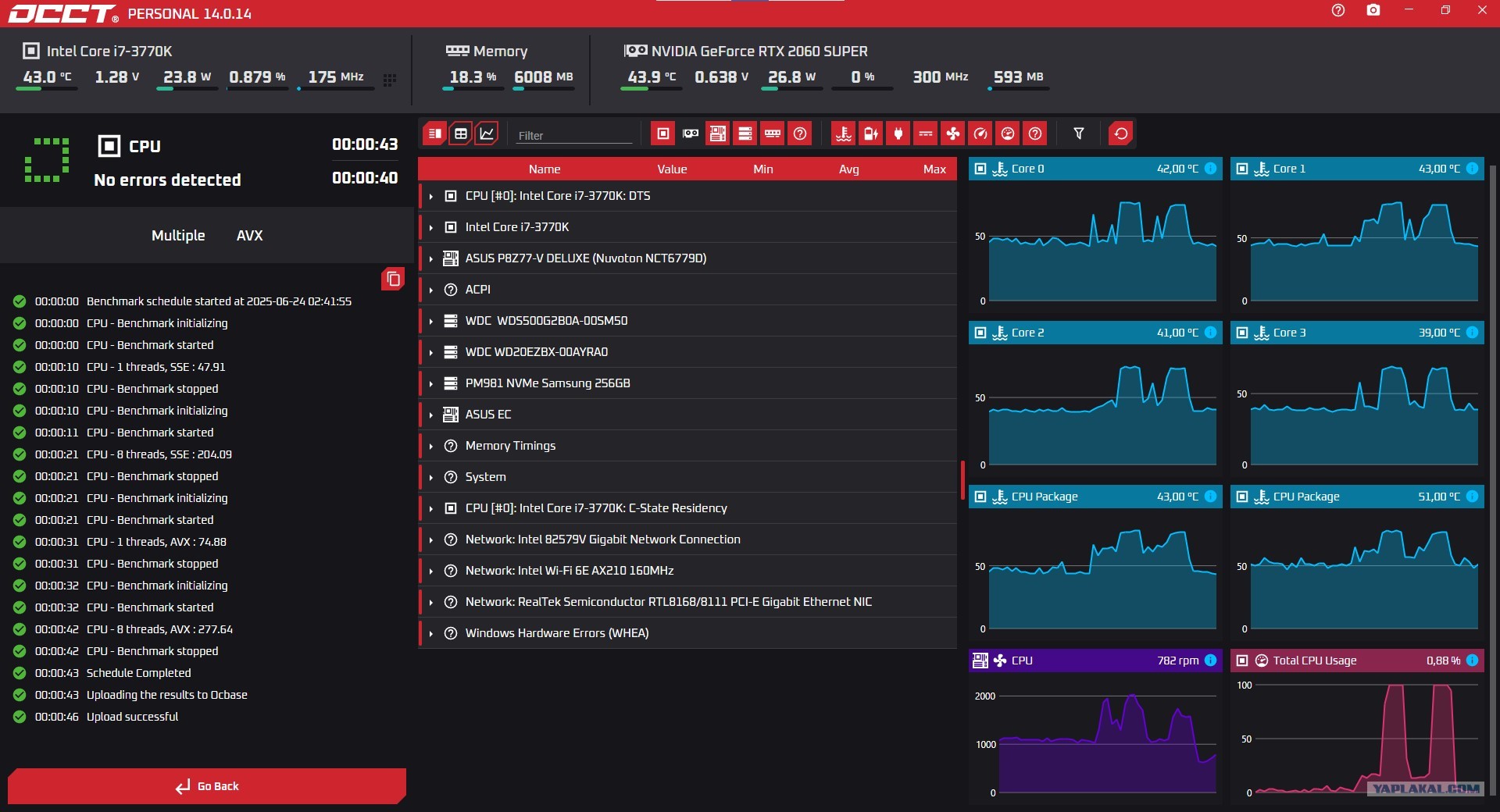Toggle the unknown hardware sensor filter
This screenshot has width=1500, height=812.
coord(800,134)
